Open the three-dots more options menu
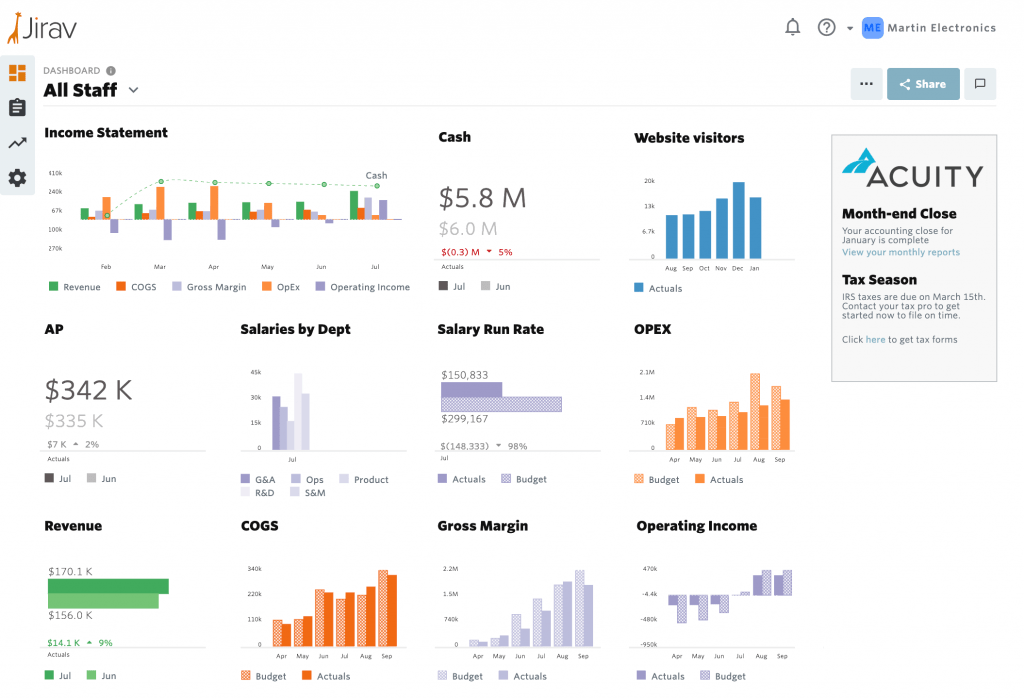 (866, 84)
